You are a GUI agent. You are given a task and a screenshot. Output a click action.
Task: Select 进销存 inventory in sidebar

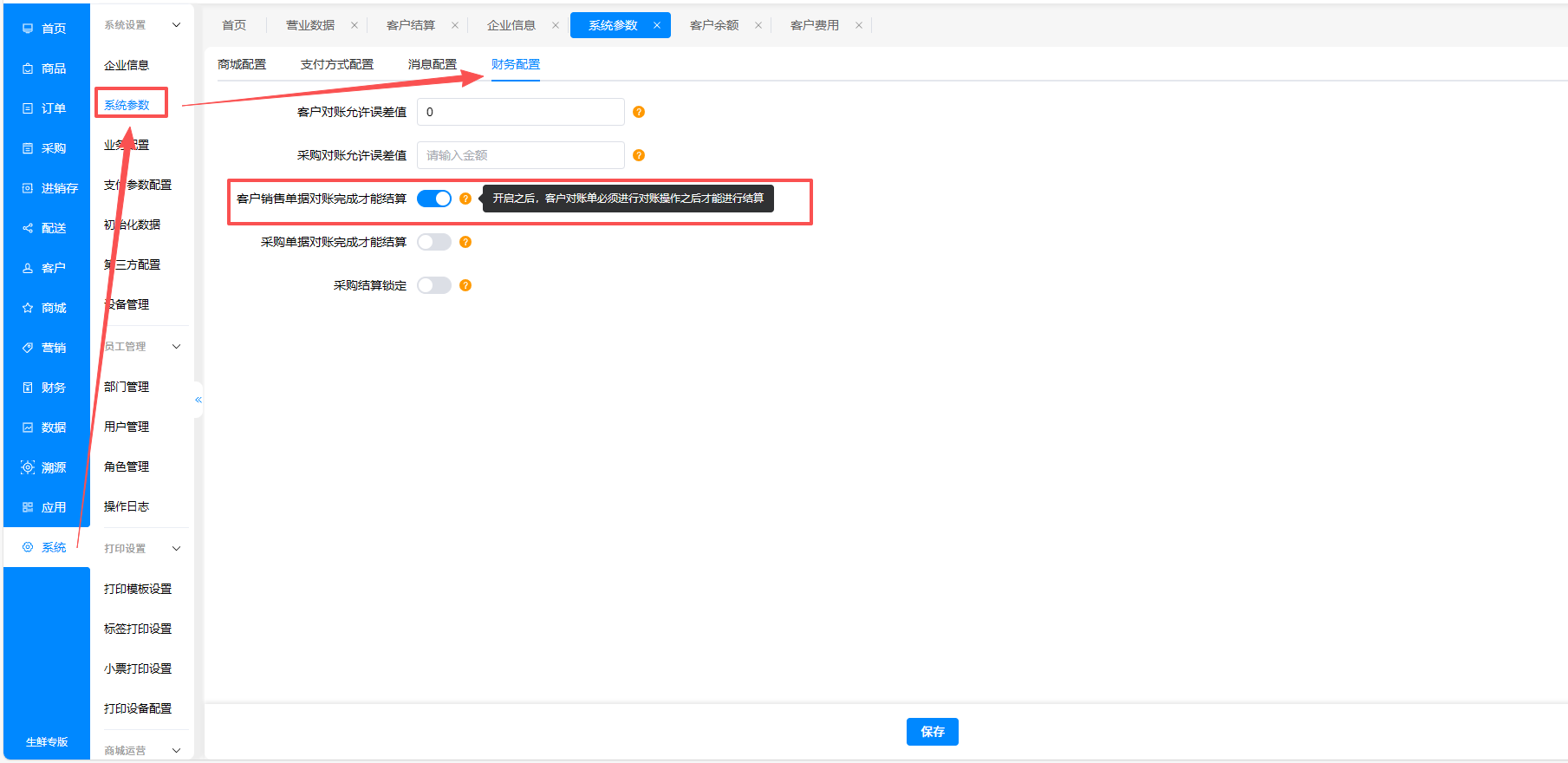[x=45, y=188]
